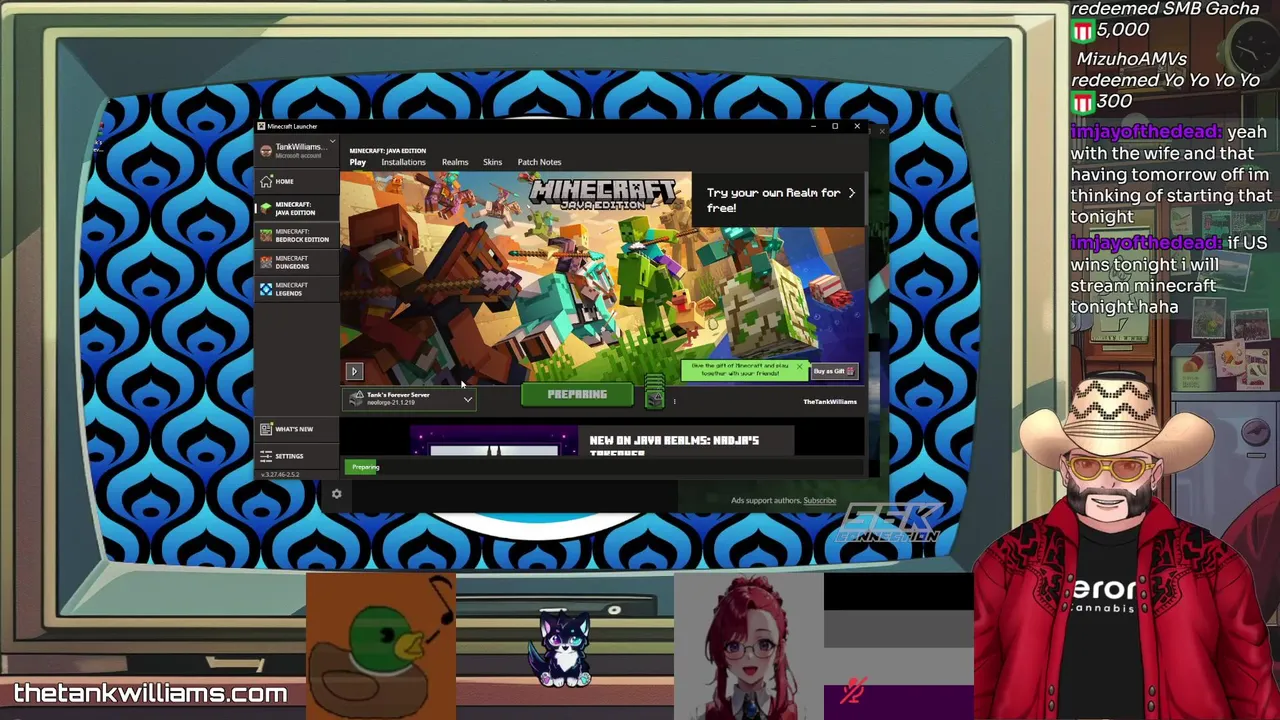Image resolution: width=1280 pixels, height=720 pixels.
Task: Switch to the Skins tab
Action: coord(492,162)
